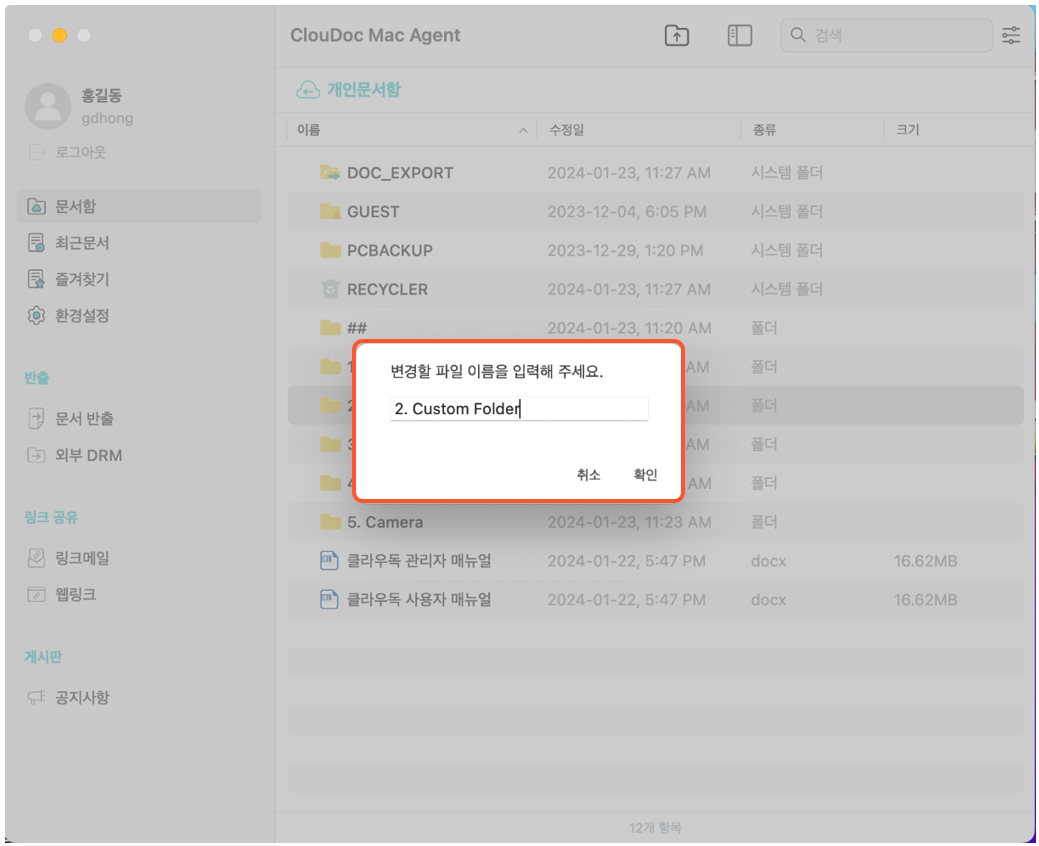Click the GUEST folder icon
The image size is (1039, 846).
[x=330, y=211]
